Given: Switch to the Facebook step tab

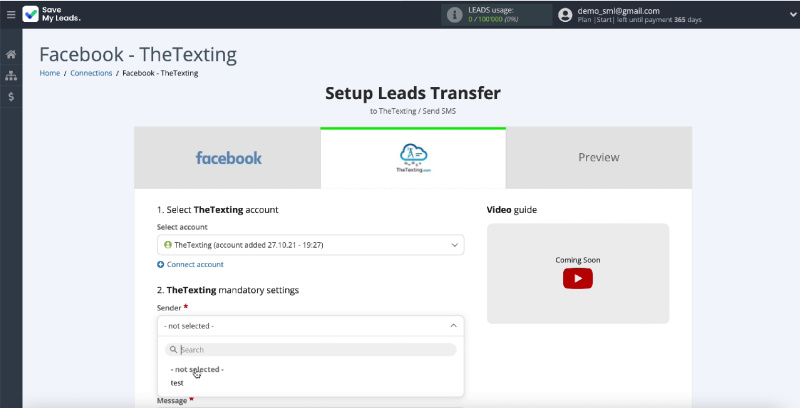Looking at the screenshot, I should click(228, 158).
